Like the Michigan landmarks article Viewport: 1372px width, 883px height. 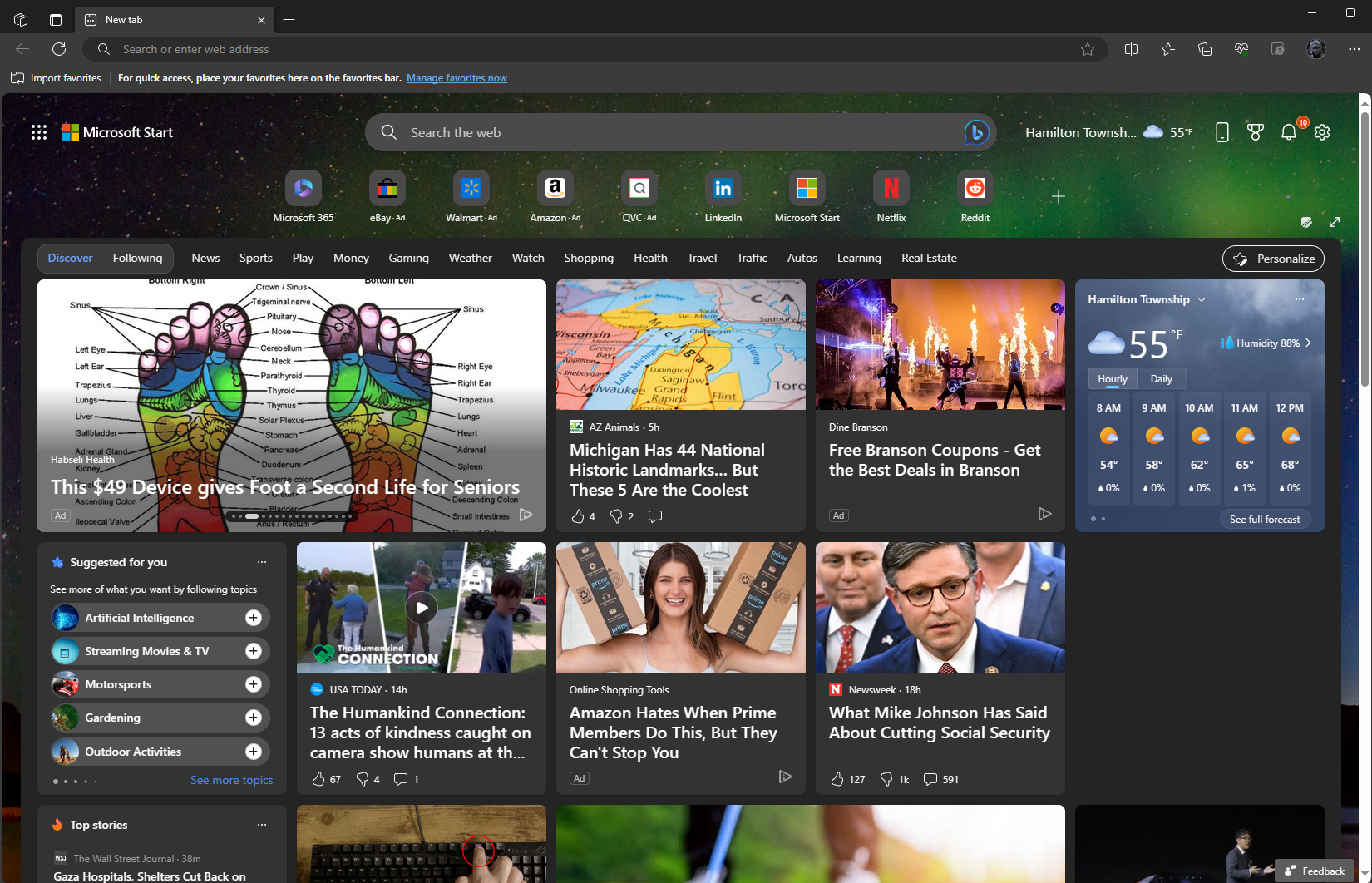point(578,516)
